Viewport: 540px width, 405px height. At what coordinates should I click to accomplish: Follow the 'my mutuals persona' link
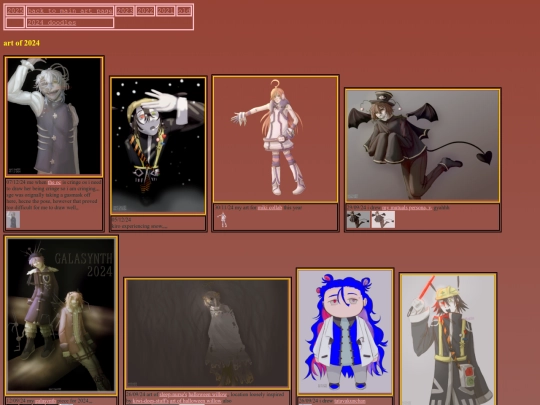(407, 207)
